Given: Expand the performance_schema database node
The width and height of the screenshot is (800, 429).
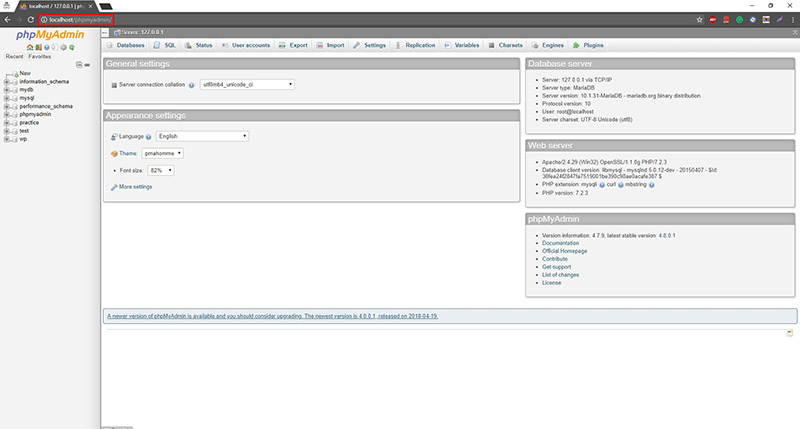Looking at the screenshot, I should [x=7, y=106].
